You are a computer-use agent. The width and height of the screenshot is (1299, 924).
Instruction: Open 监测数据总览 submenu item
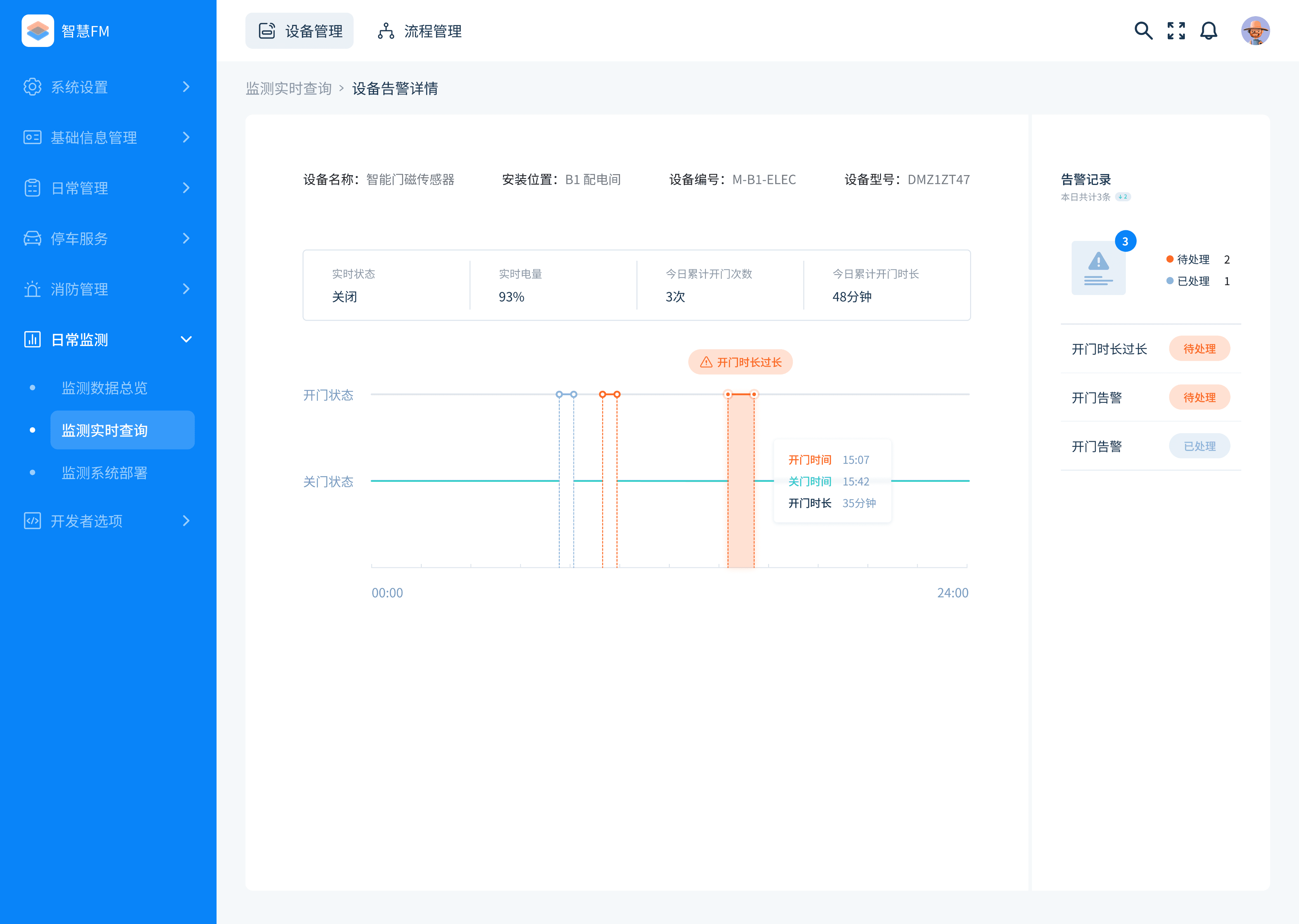(105, 388)
